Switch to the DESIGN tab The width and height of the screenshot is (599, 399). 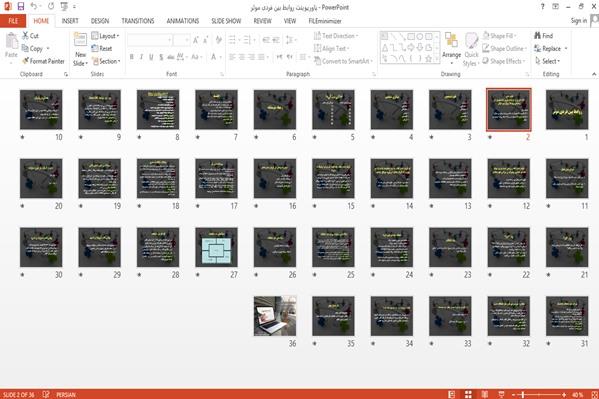100,21
